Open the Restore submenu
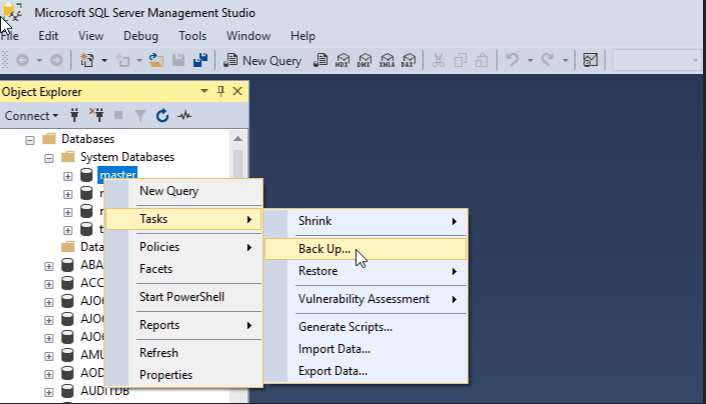Screen dimensions: 706x404 [x=324, y=271]
